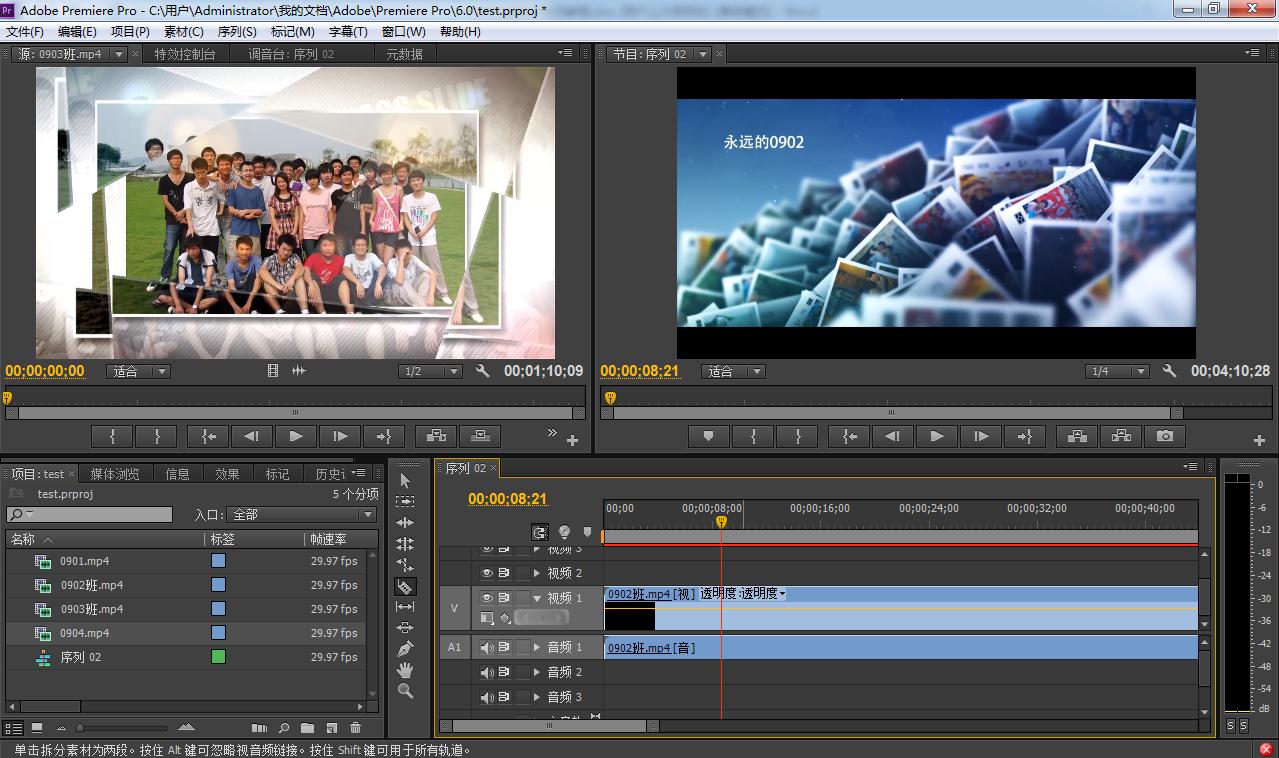Switch to the 效果 tab
This screenshot has width=1279, height=758.
(227, 474)
